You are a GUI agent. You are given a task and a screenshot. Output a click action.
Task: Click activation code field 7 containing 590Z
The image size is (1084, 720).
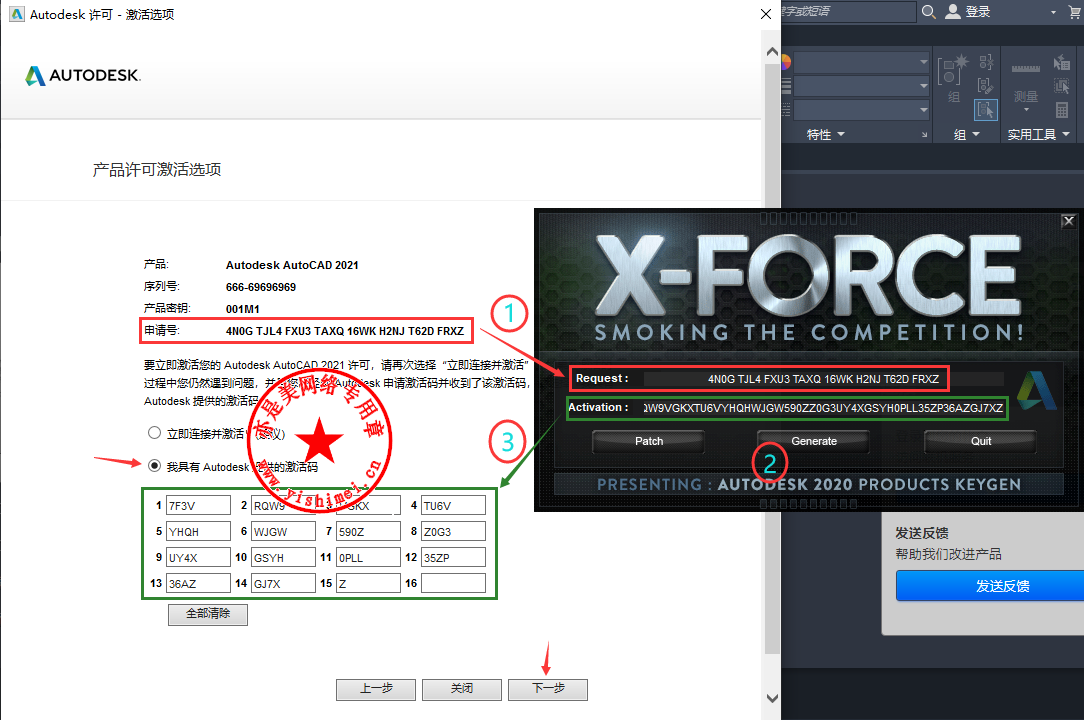coord(368,531)
